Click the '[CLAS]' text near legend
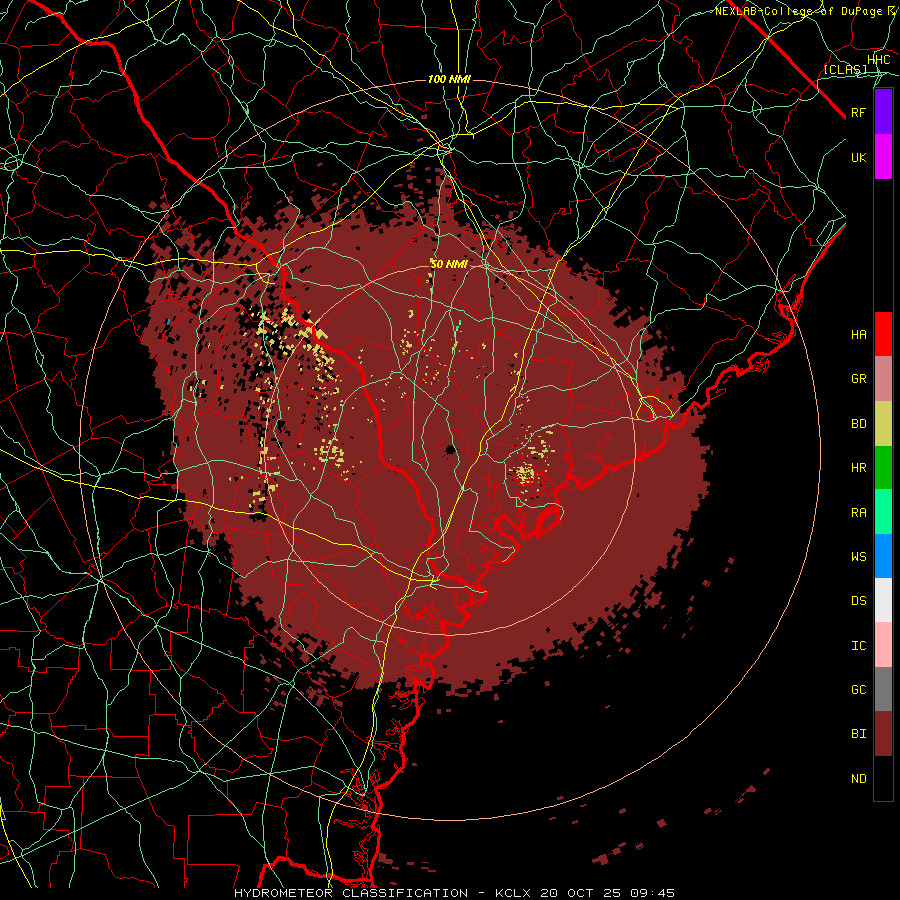The image size is (900, 900). 845,69
